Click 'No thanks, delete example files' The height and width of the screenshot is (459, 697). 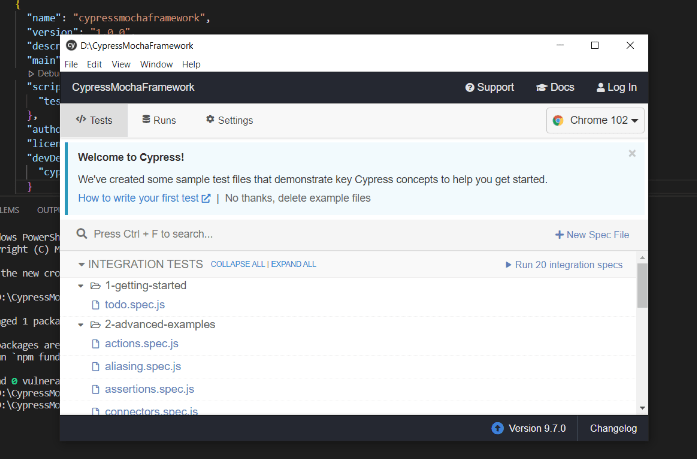point(297,198)
